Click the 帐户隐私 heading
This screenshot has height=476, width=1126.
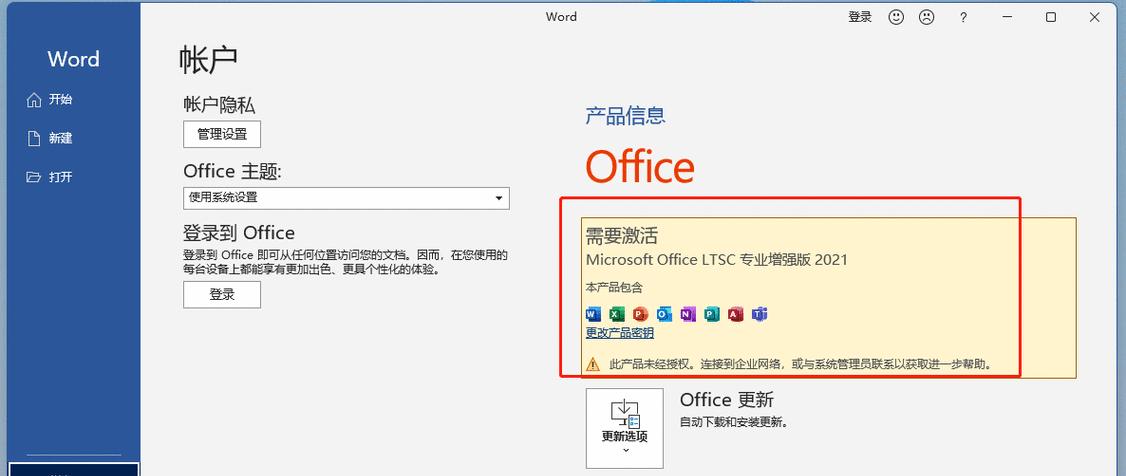tap(219, 105)
